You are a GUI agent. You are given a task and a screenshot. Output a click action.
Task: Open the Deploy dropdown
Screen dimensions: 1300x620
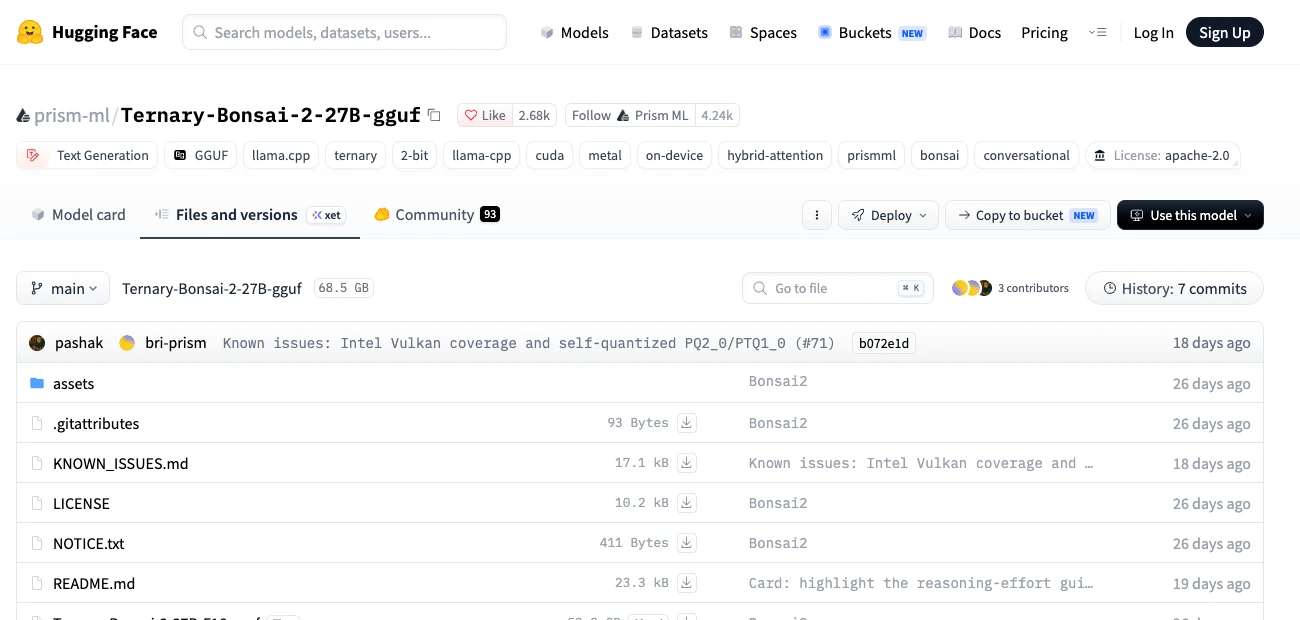[x=889, y=215]
